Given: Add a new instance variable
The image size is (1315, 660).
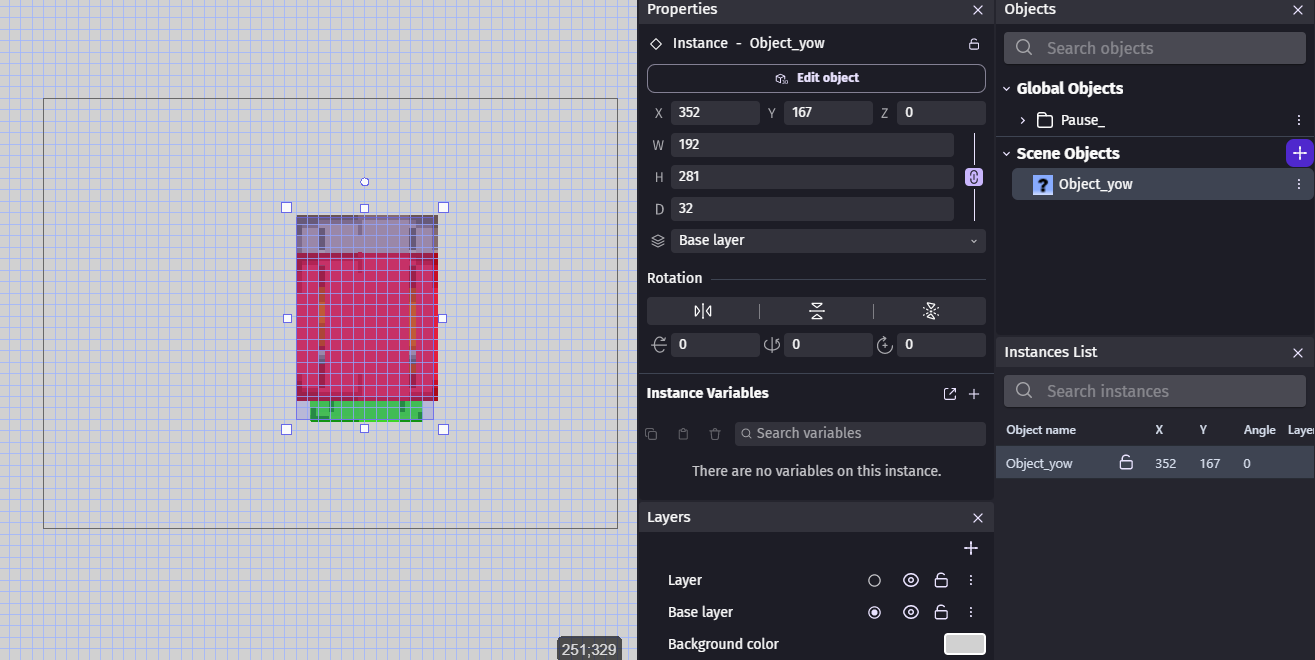Looking at the screenshot, I should pyautogui.click(x=974, y=394).
